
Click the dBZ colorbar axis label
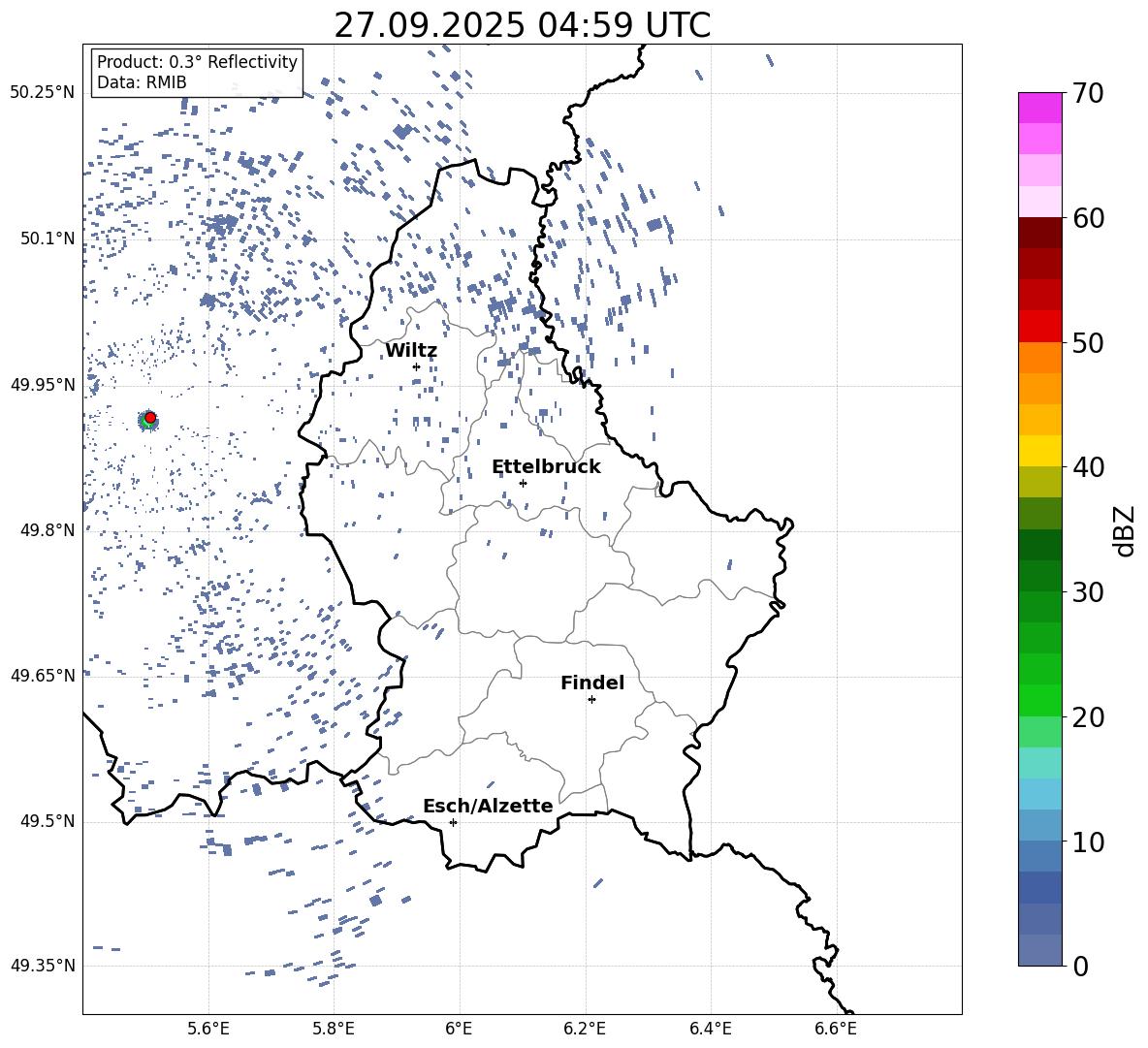[x=1125, y=530]
